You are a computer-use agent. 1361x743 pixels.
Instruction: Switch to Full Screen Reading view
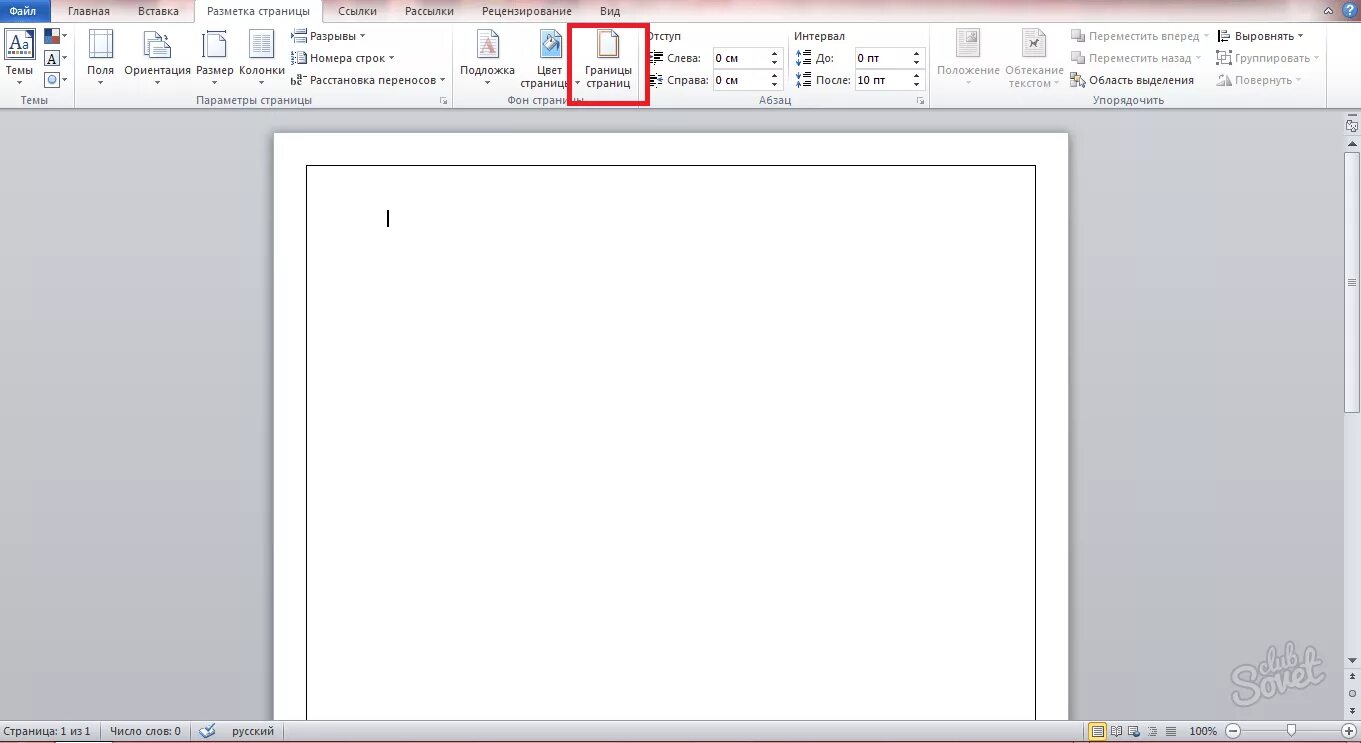[1116, 731]
